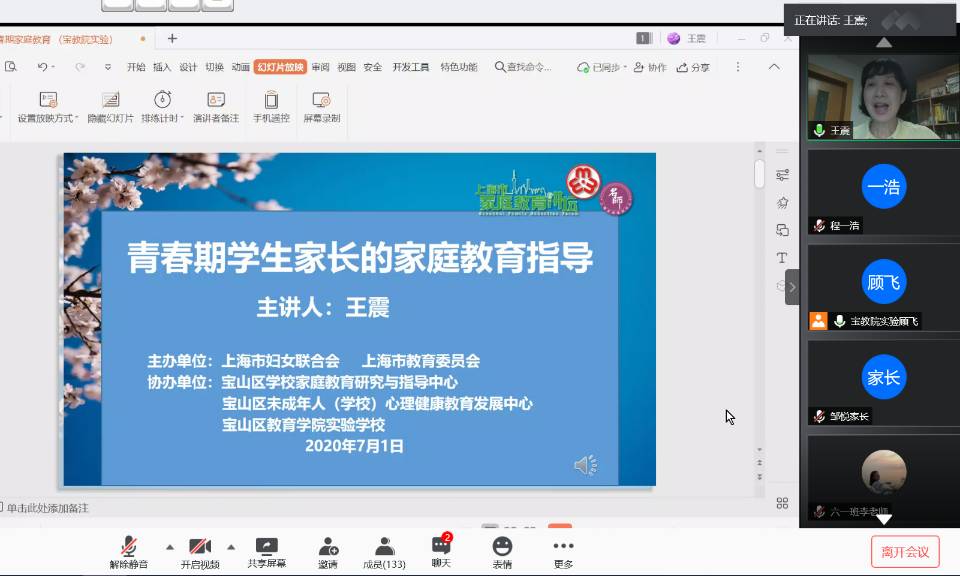Viewport: 960px width, 576px height.
Task: Turn on camera with 开启视频
Action: (x=200, y=546)
